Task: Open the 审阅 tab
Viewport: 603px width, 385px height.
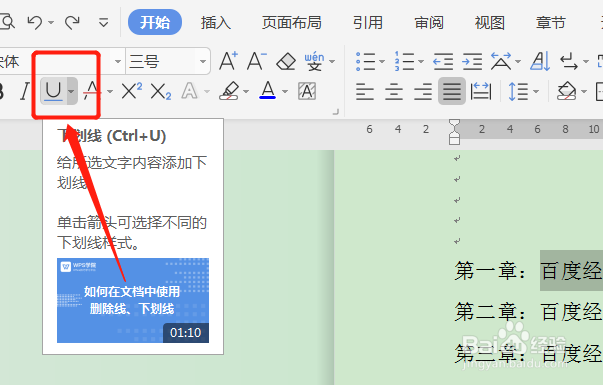Action: coord(429,23)
